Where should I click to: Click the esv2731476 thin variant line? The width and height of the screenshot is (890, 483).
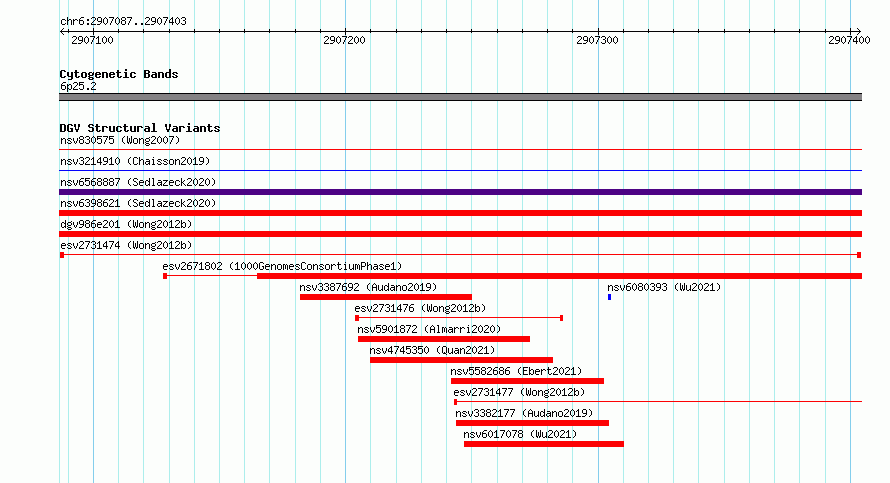[459, 318]
